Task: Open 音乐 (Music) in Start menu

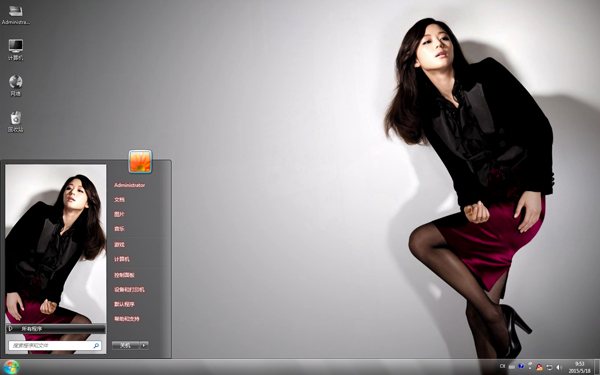Action: pos(119,229)
